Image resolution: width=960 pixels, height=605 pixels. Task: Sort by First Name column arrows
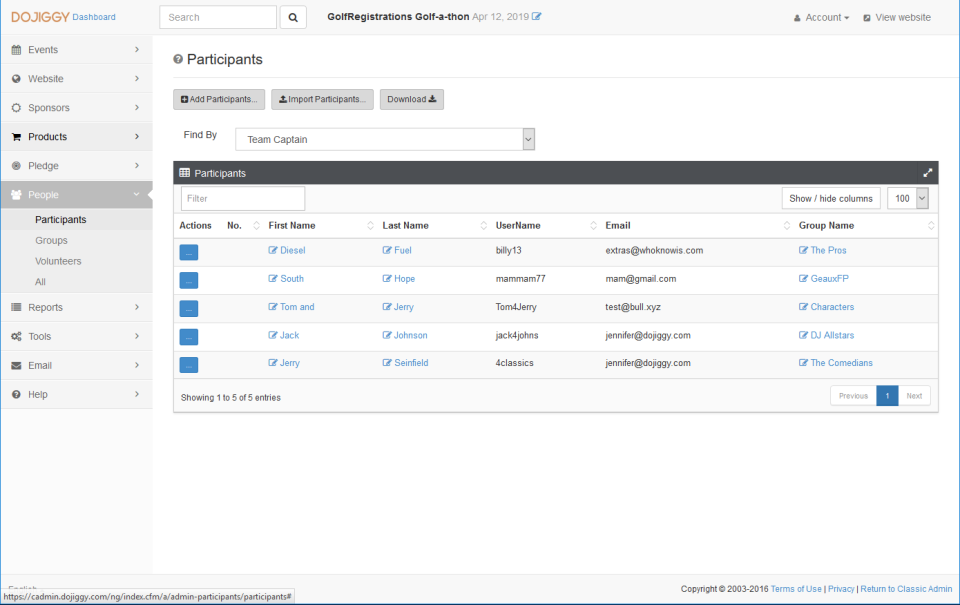(x=370, y=225)
